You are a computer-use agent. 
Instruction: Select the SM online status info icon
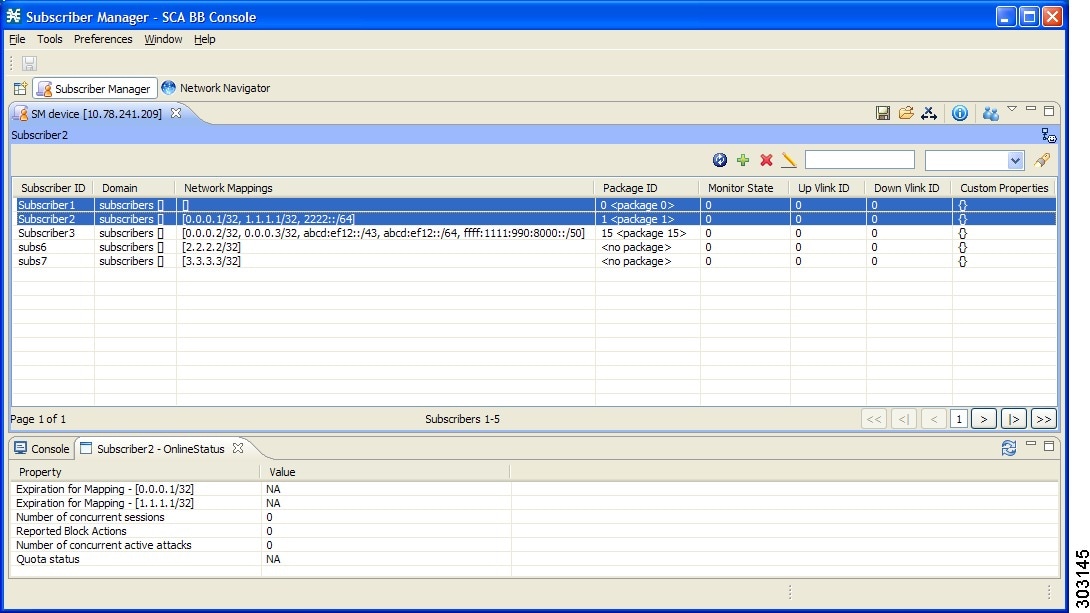(x=960, y=113)
